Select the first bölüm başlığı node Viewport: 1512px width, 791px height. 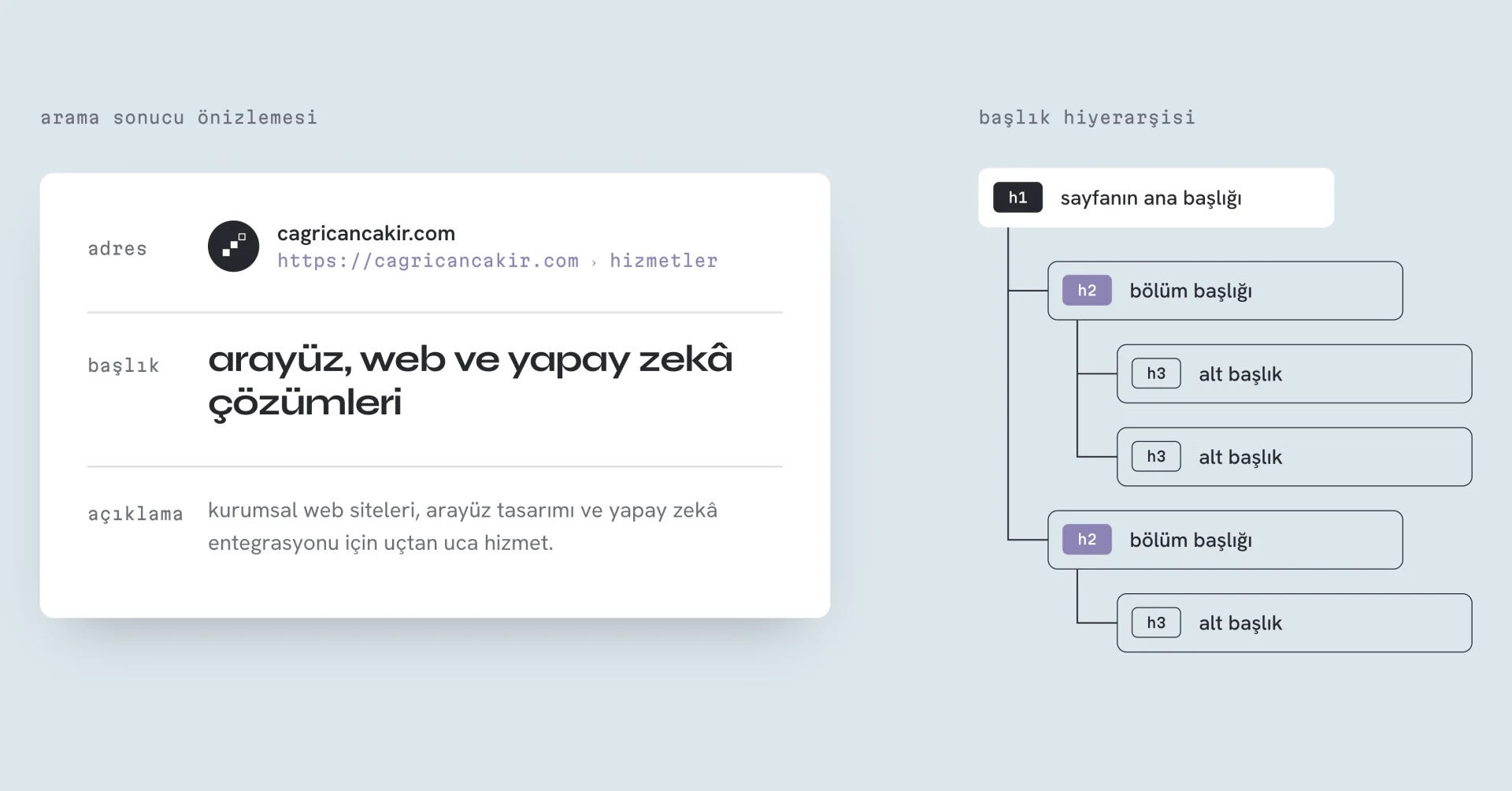[1225, 291]
